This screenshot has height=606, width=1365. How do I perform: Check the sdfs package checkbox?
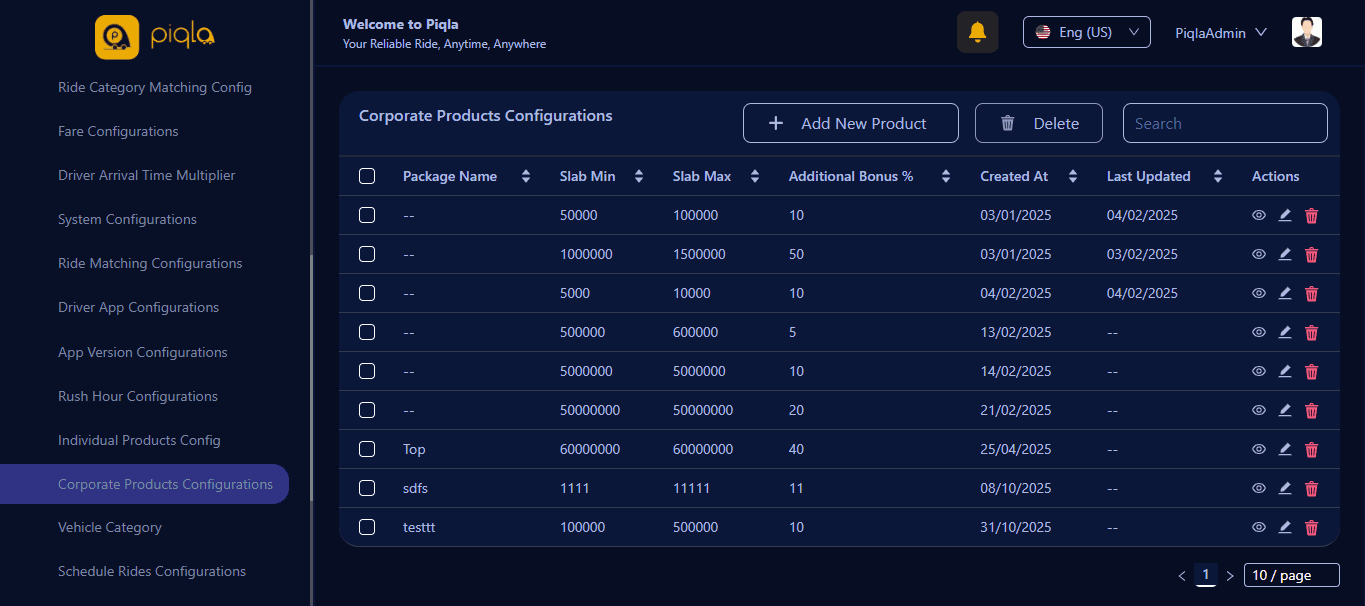point(367,488)
